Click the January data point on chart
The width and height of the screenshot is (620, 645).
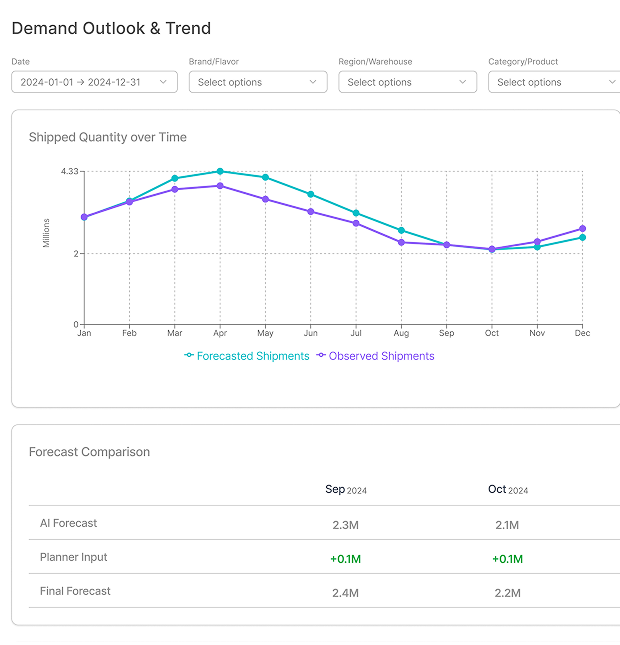click(84, 216)
